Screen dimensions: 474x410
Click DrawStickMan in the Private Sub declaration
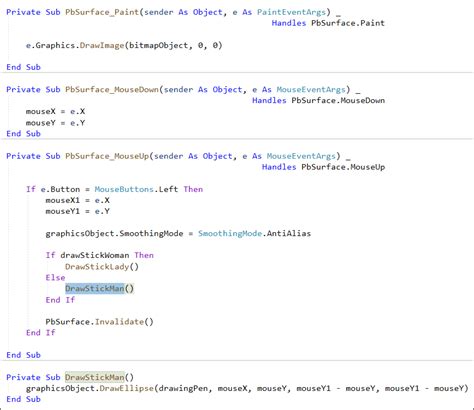pyautogui.click(x=95, y=377)
